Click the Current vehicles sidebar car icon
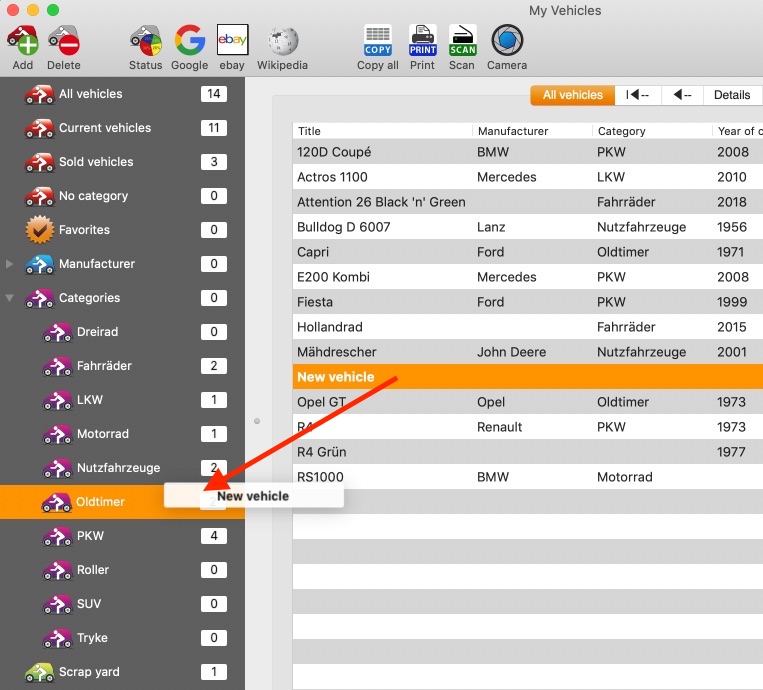This screenshot has width=763, height=690. click(x=39, y=128)
